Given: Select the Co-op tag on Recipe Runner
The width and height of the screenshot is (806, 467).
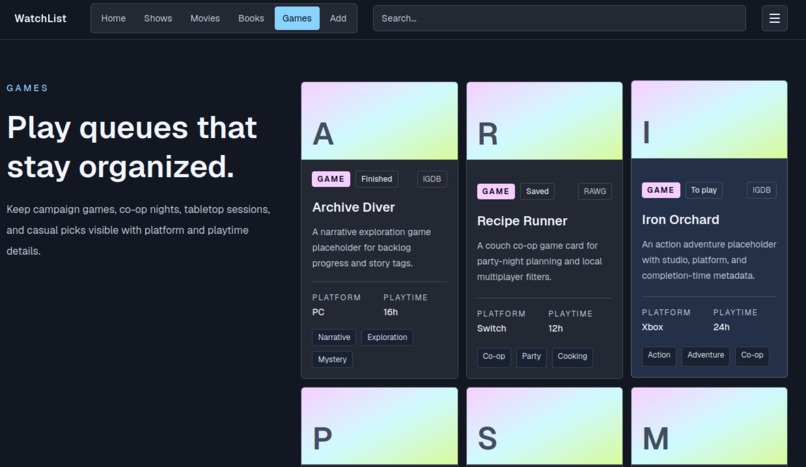Looking at the screenshot, I should pos(493,356).
